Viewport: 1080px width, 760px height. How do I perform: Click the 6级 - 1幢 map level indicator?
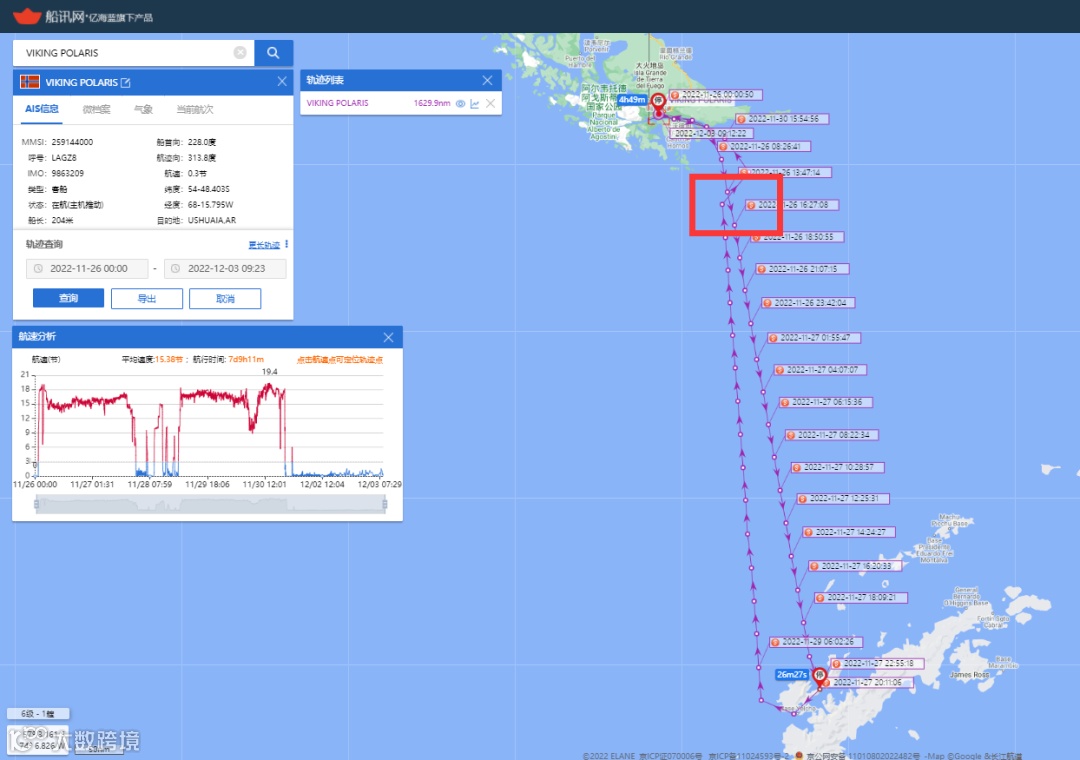[x=38, y=714]
